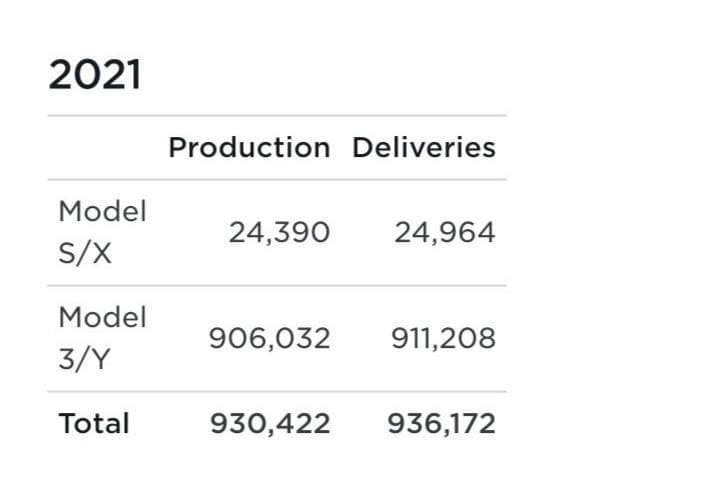The image size is (719, 487).
Task: Select the Production column header
Action: point(248,148)
